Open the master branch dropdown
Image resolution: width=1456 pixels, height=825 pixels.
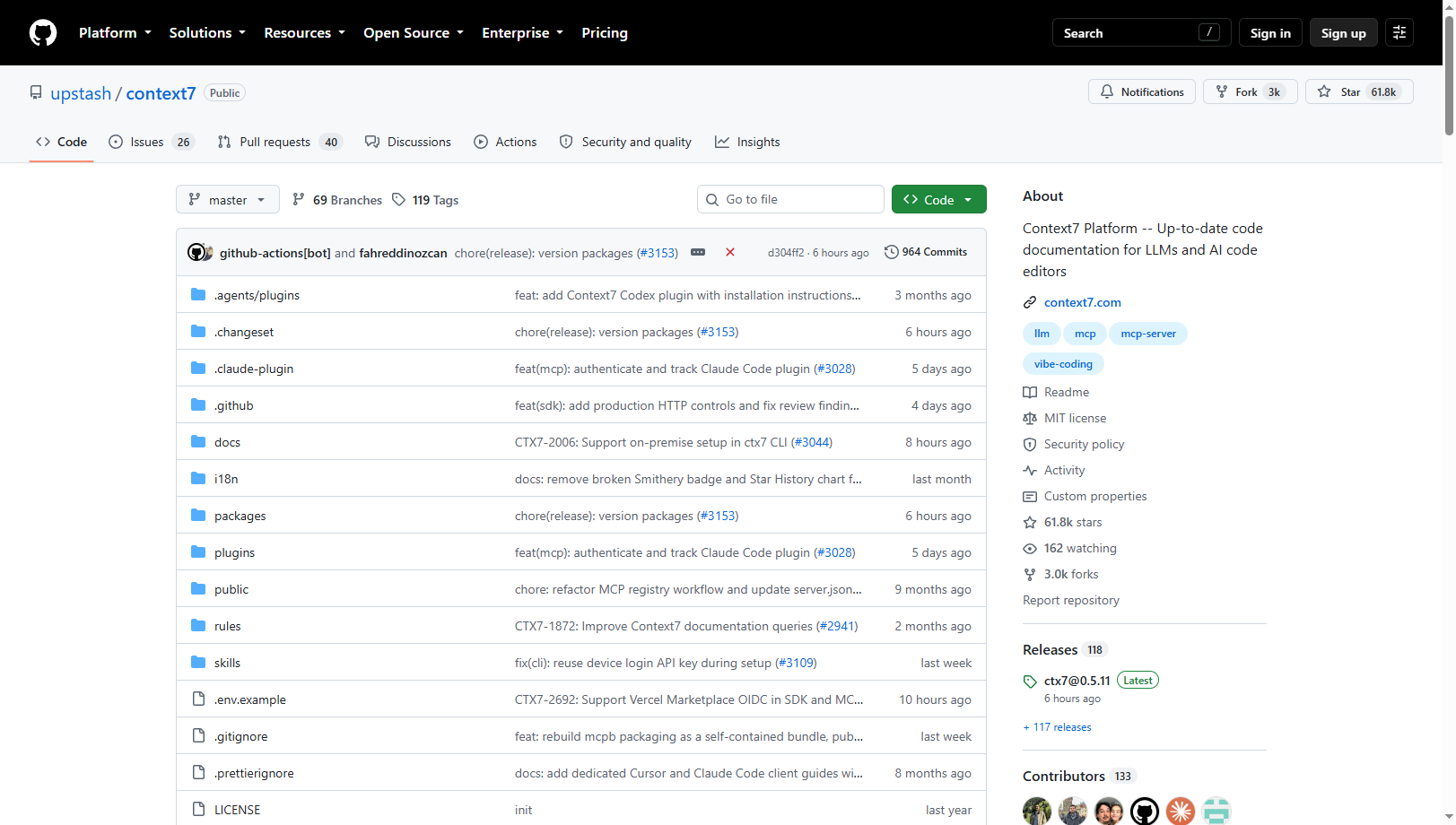tap(228, 199)
